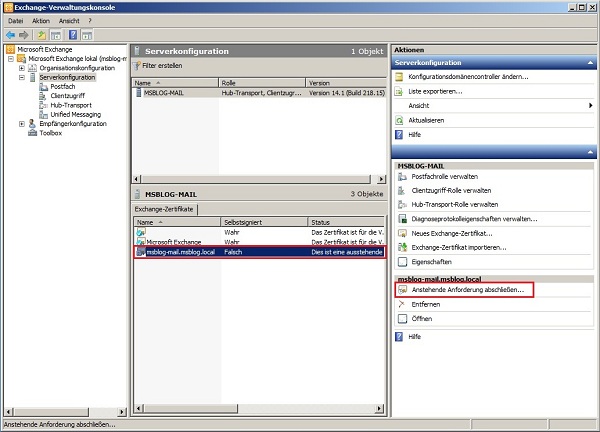Click the Neues Exchange-Zertifikat icon

[x=402, y=233]
